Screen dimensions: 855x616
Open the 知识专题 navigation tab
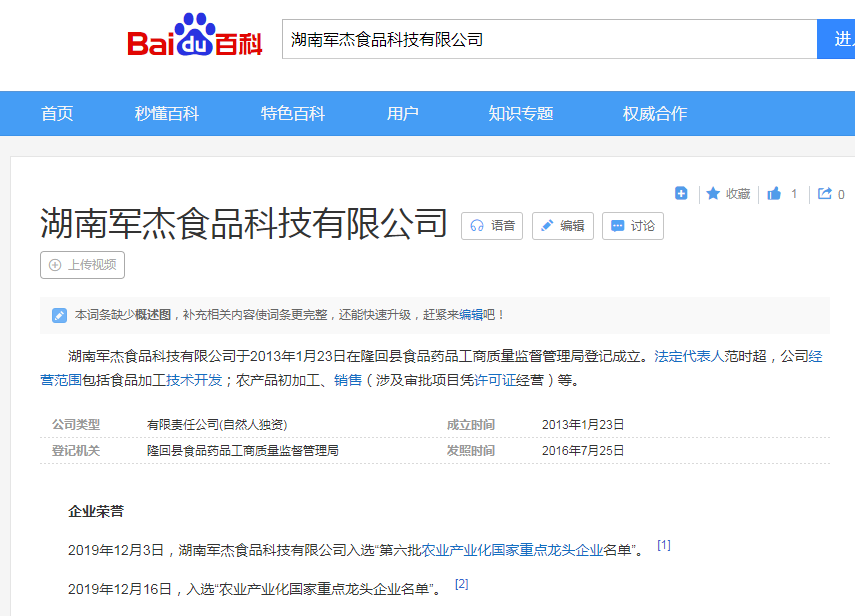(x=521, y=113)
